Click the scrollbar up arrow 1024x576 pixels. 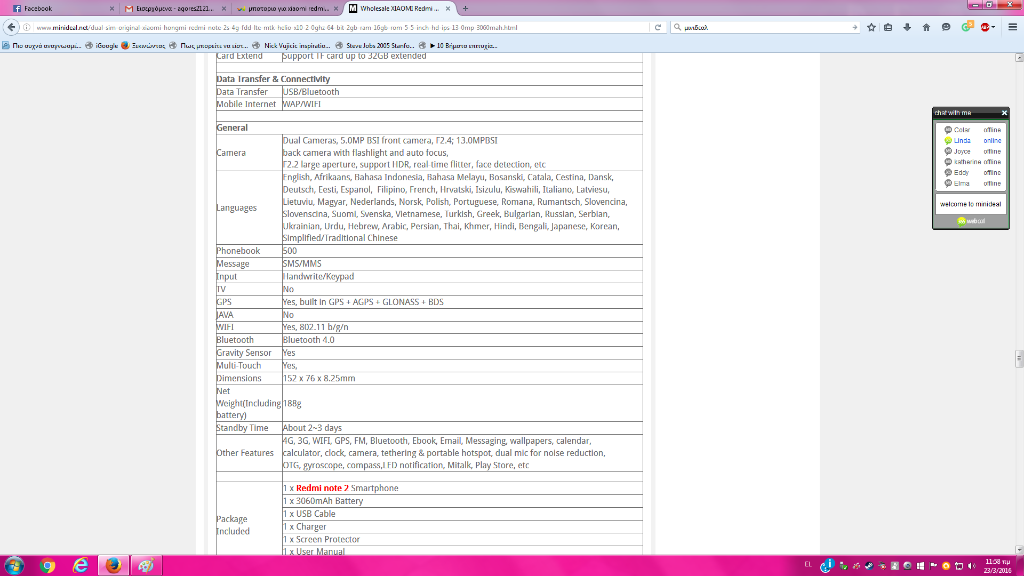click(x=1019, y=58)
